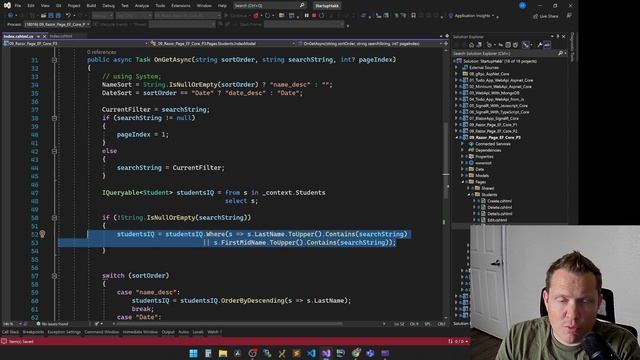Open the Application Insights dropdown
This screenshot has width=640, height=360.
tap(493, 16)
